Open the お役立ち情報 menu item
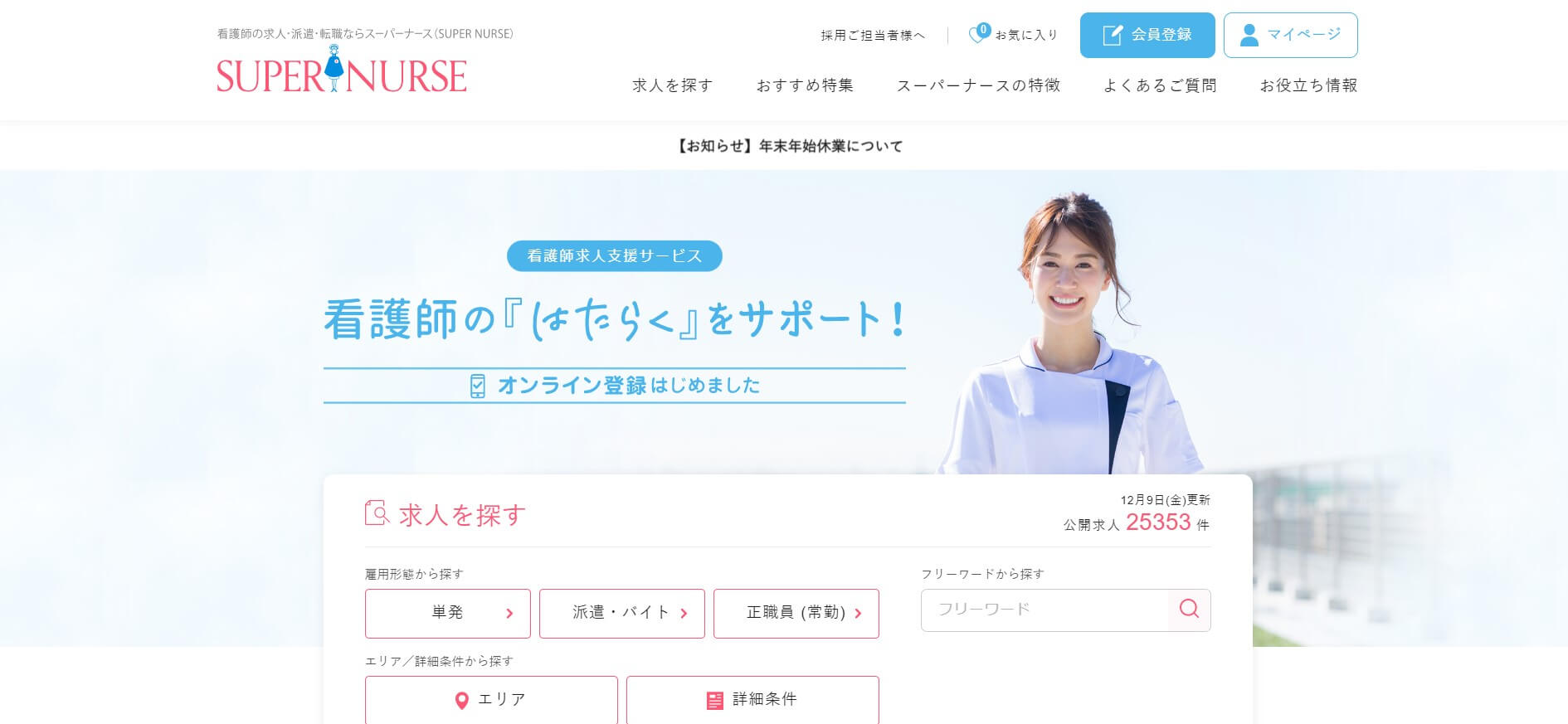 (x=1308, y=85)
